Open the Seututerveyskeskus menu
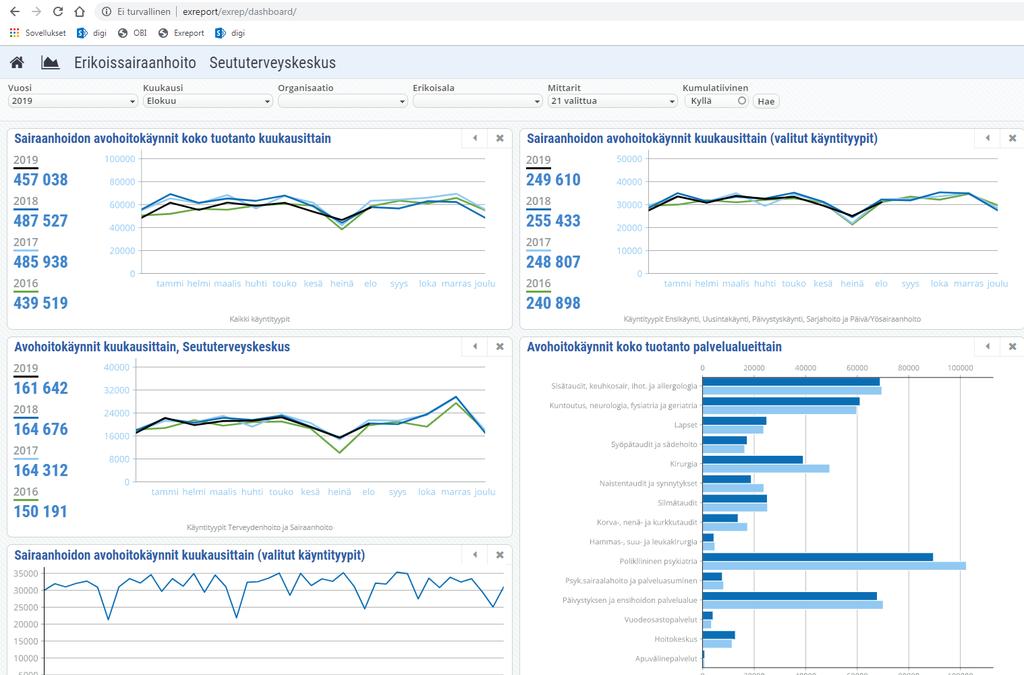Screen dimensions: 1024x675 pyautogui.click(x=272, y=63)
